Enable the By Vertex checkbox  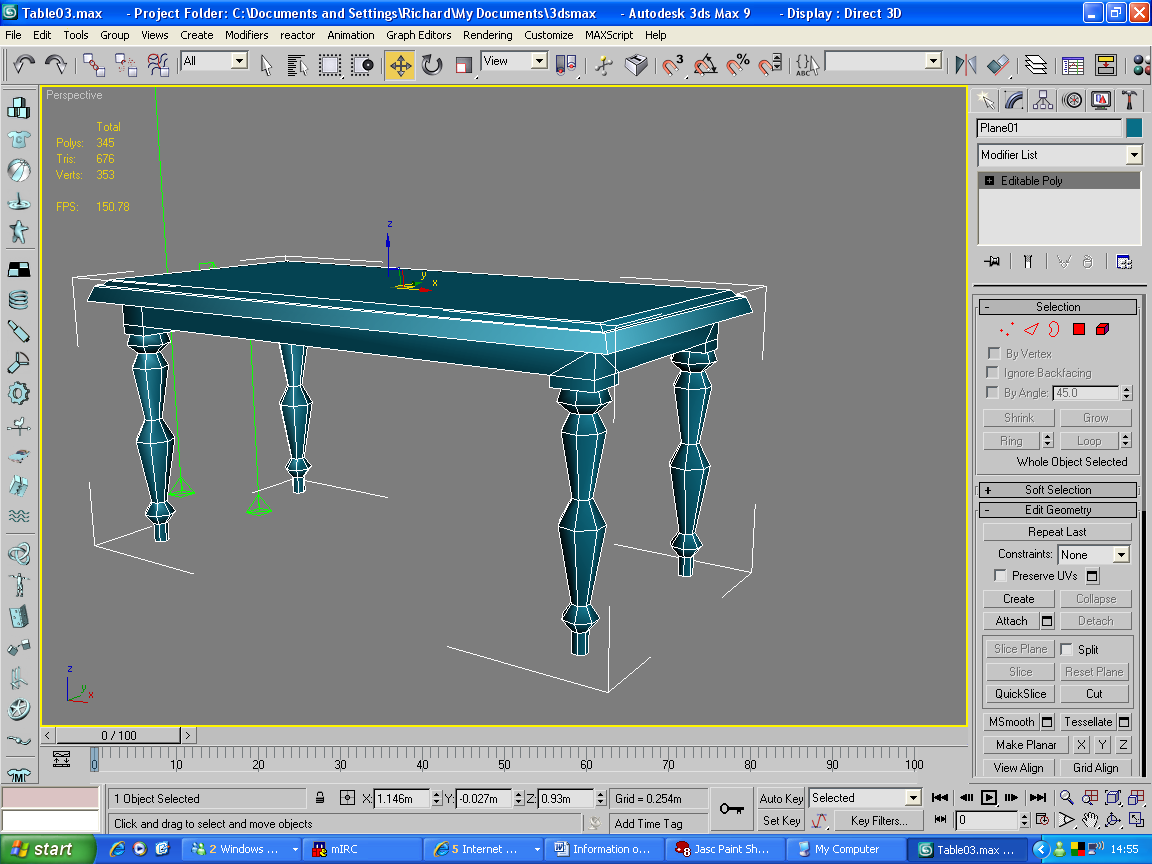[993, 353]
